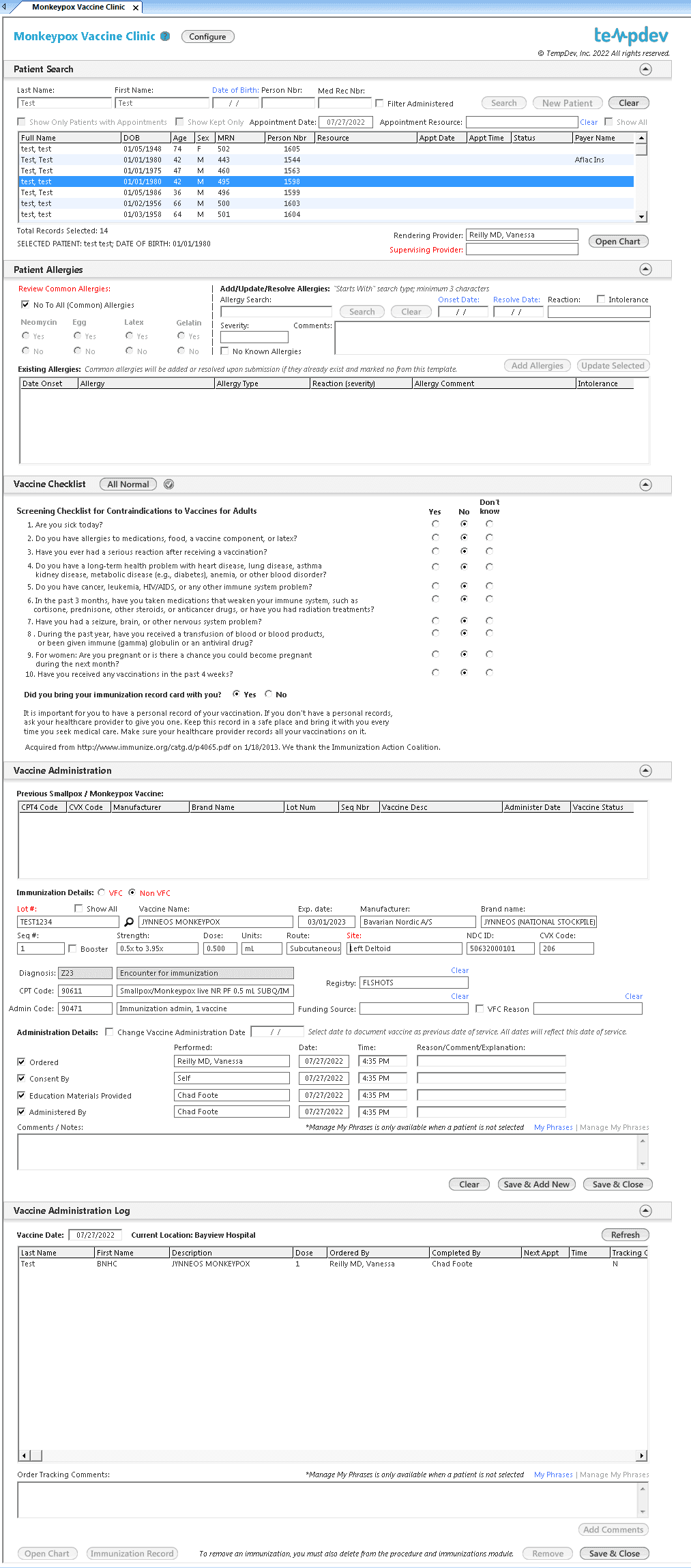
Task: Collapse the Vaccine Checklist section
Action: [x=645, y=484]
